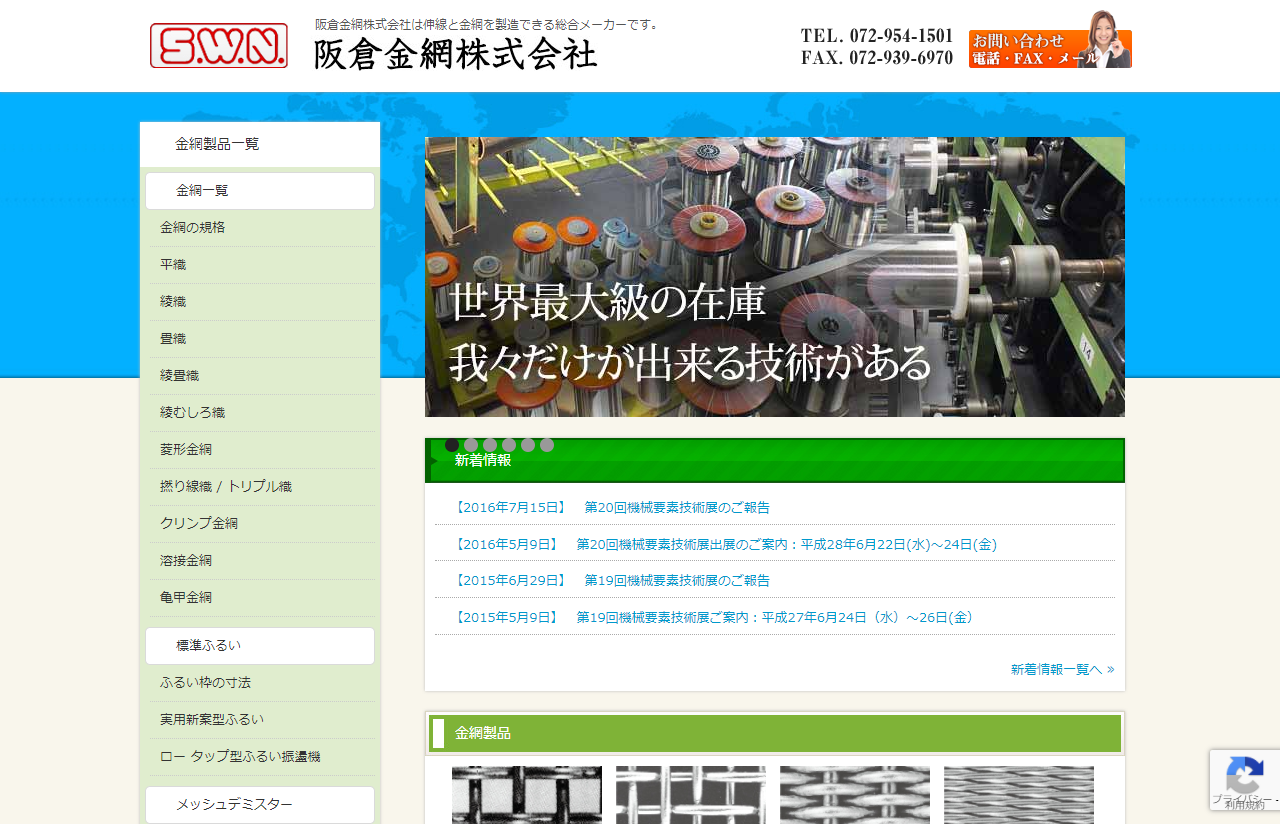Click the 阪倉金網株式会社 company title
Screen dimensions: 1280x824
click(456, 54)
